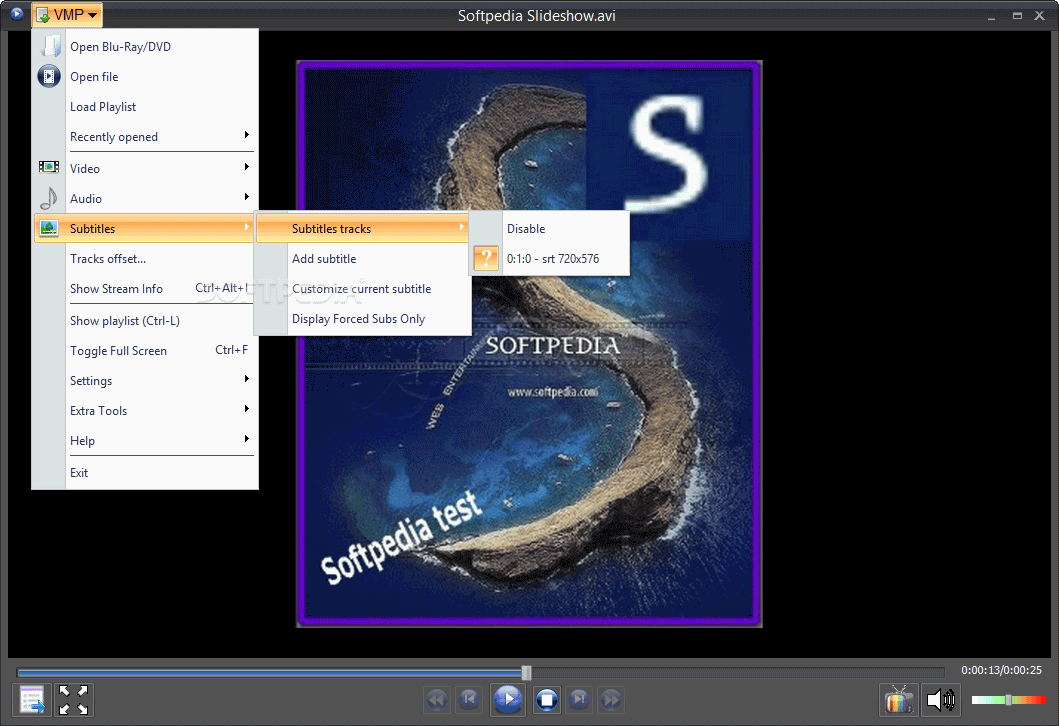The width and height of the screenshot is (1059, 726).
Task: Select Disable subtitle track option
Action: (550, 228)
